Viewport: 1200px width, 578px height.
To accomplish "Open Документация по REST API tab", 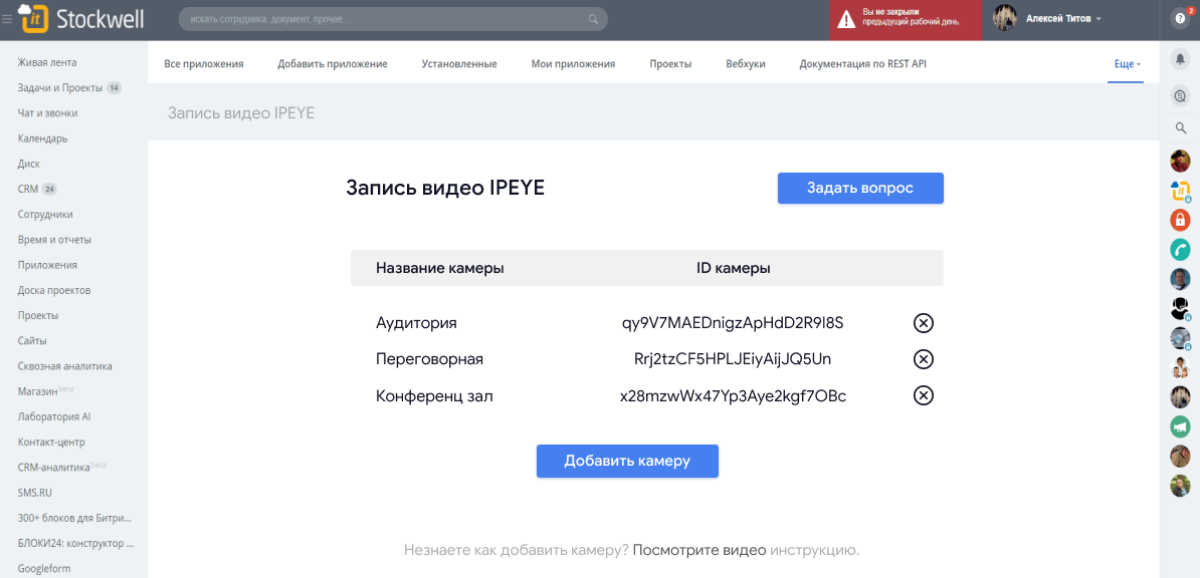I will pyautogui.click(x=863, y=64).
